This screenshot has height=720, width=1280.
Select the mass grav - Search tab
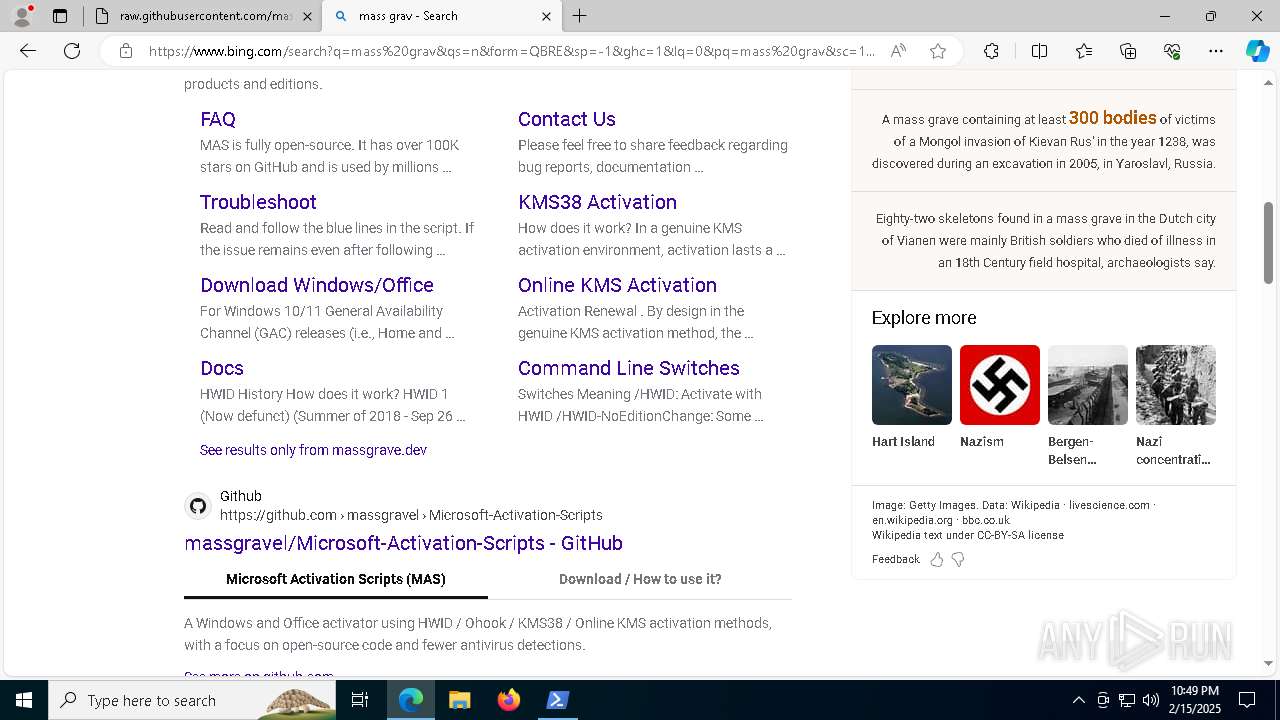click(442, 16)
